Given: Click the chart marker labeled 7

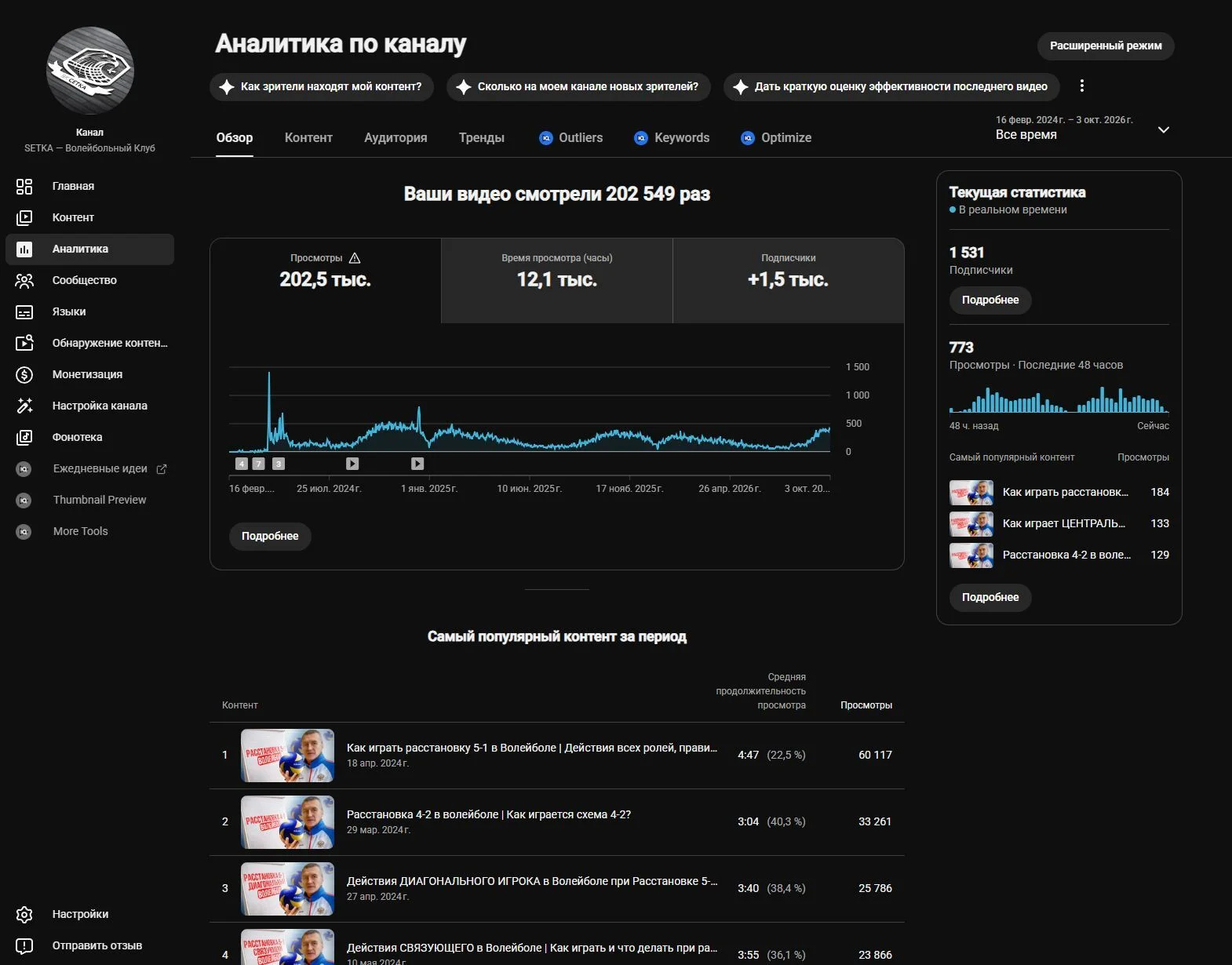Looking at the screenshot, I should pos(258,464).
